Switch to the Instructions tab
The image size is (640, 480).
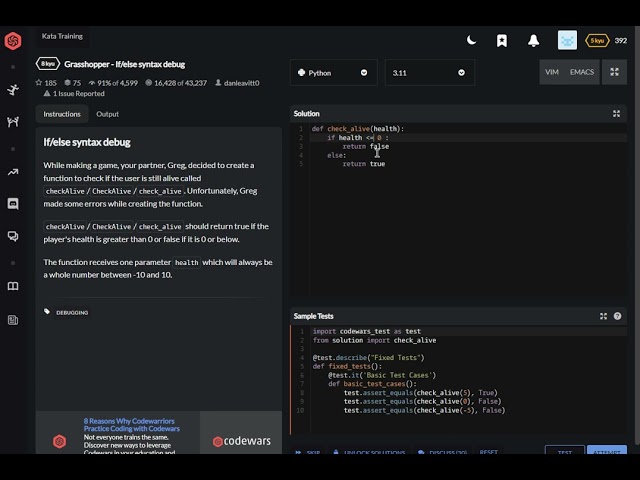click(62, 114)
